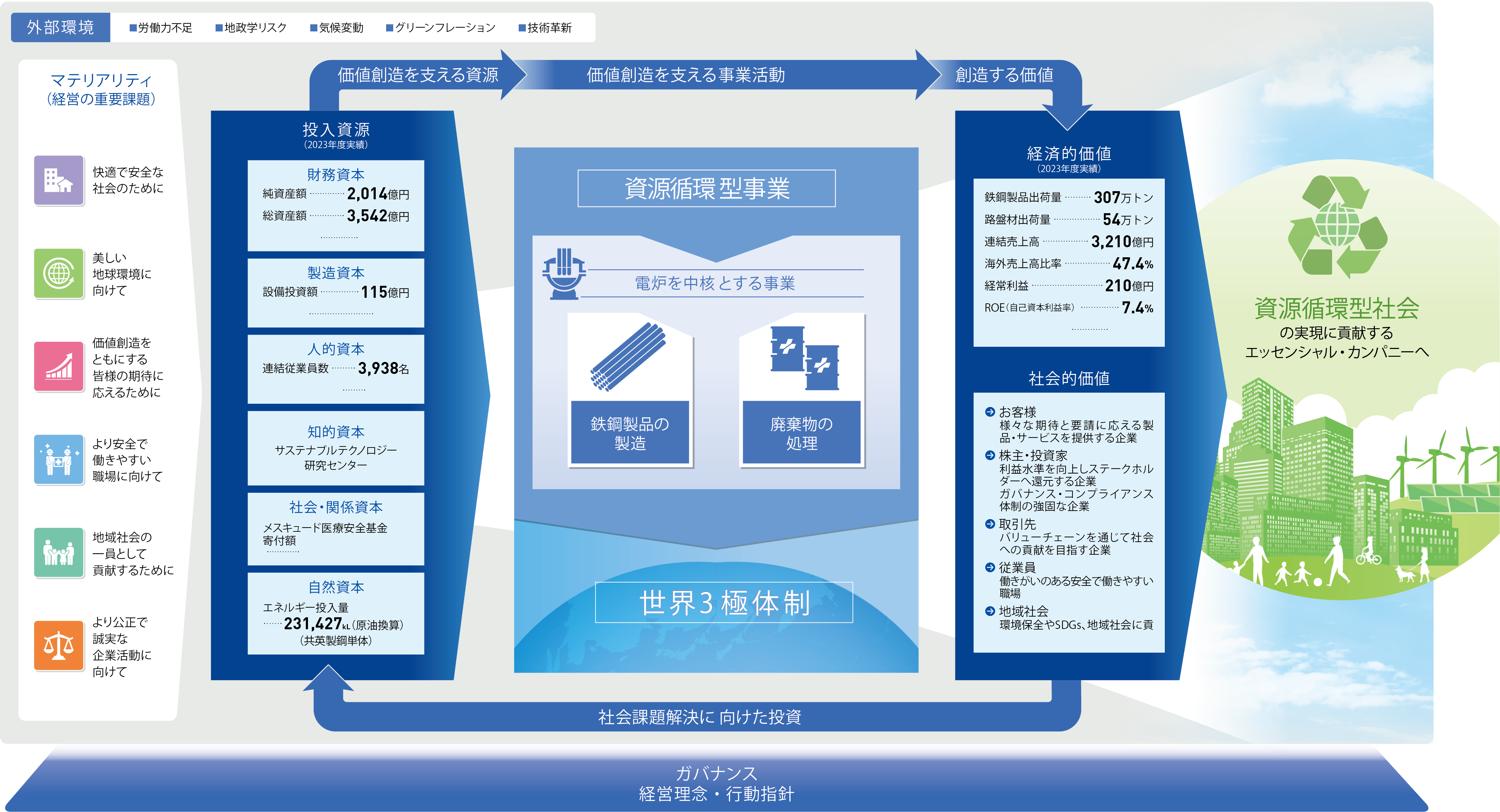Click the waste drums illustration
The height and width of the screenshot is (812, 1500).
point(805,358)
